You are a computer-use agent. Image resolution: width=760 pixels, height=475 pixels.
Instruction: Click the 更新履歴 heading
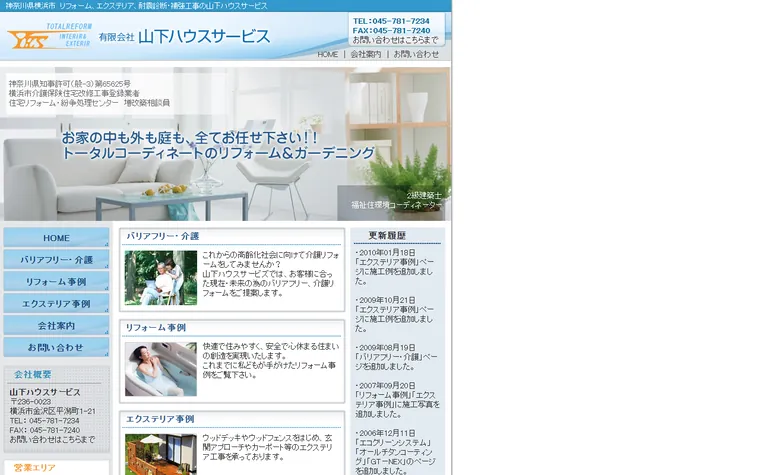pos(387,235)
